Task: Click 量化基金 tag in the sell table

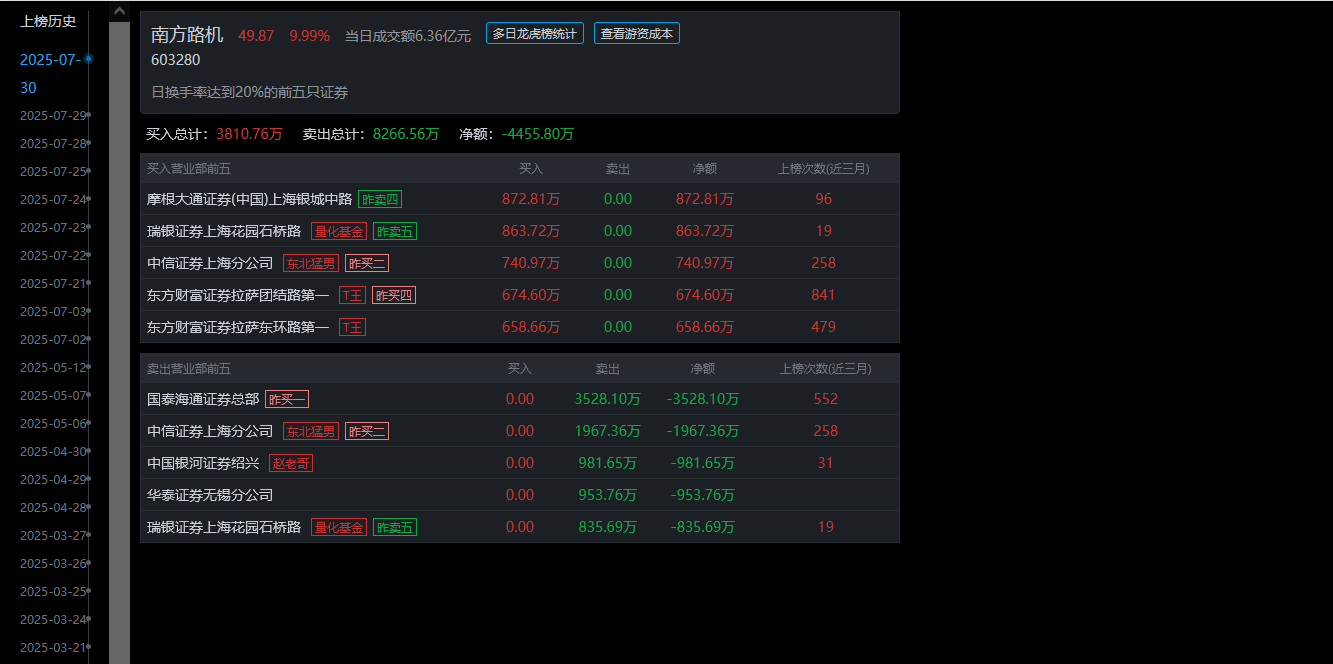Action: click(x=339, y=527)
